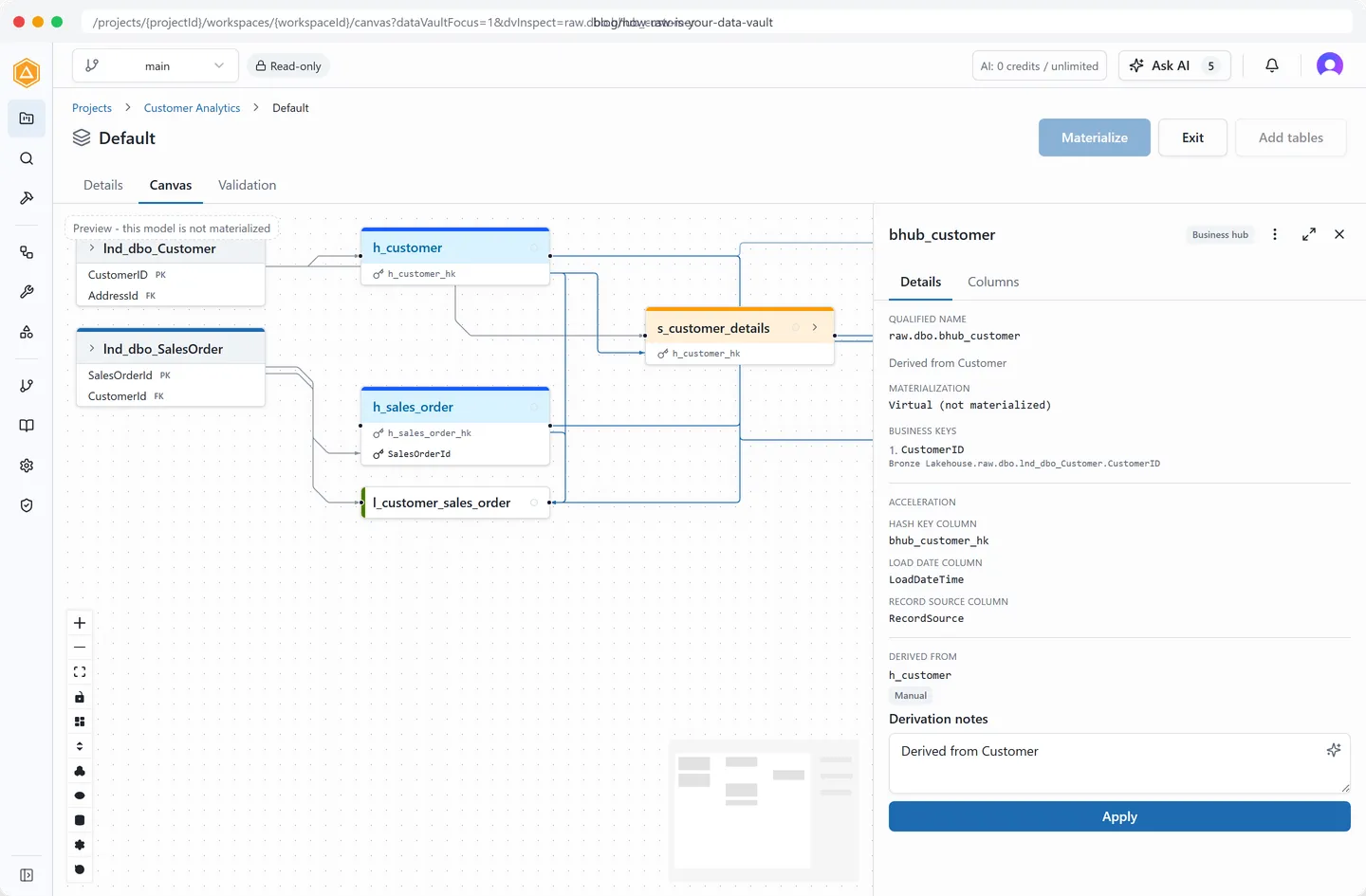Image resolution: width=1366 pixels, height=896 pixels.
Task: Open the connected squares diagram icon in sidebar
Action: click(27, 252)
